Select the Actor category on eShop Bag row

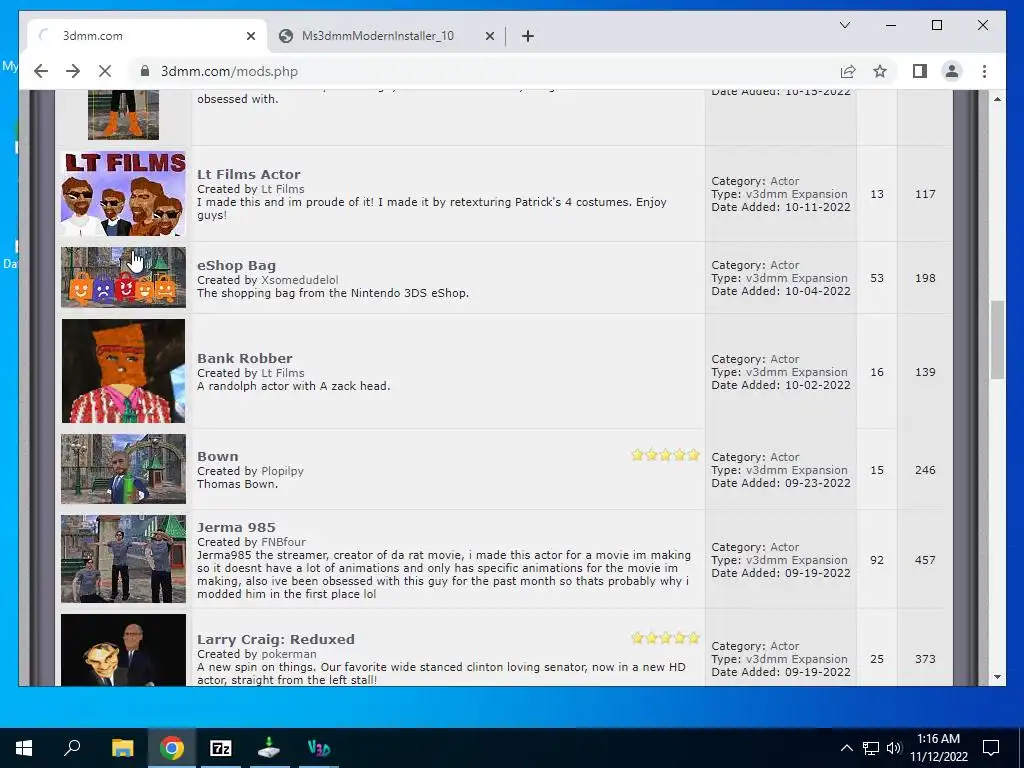[784, 265]
